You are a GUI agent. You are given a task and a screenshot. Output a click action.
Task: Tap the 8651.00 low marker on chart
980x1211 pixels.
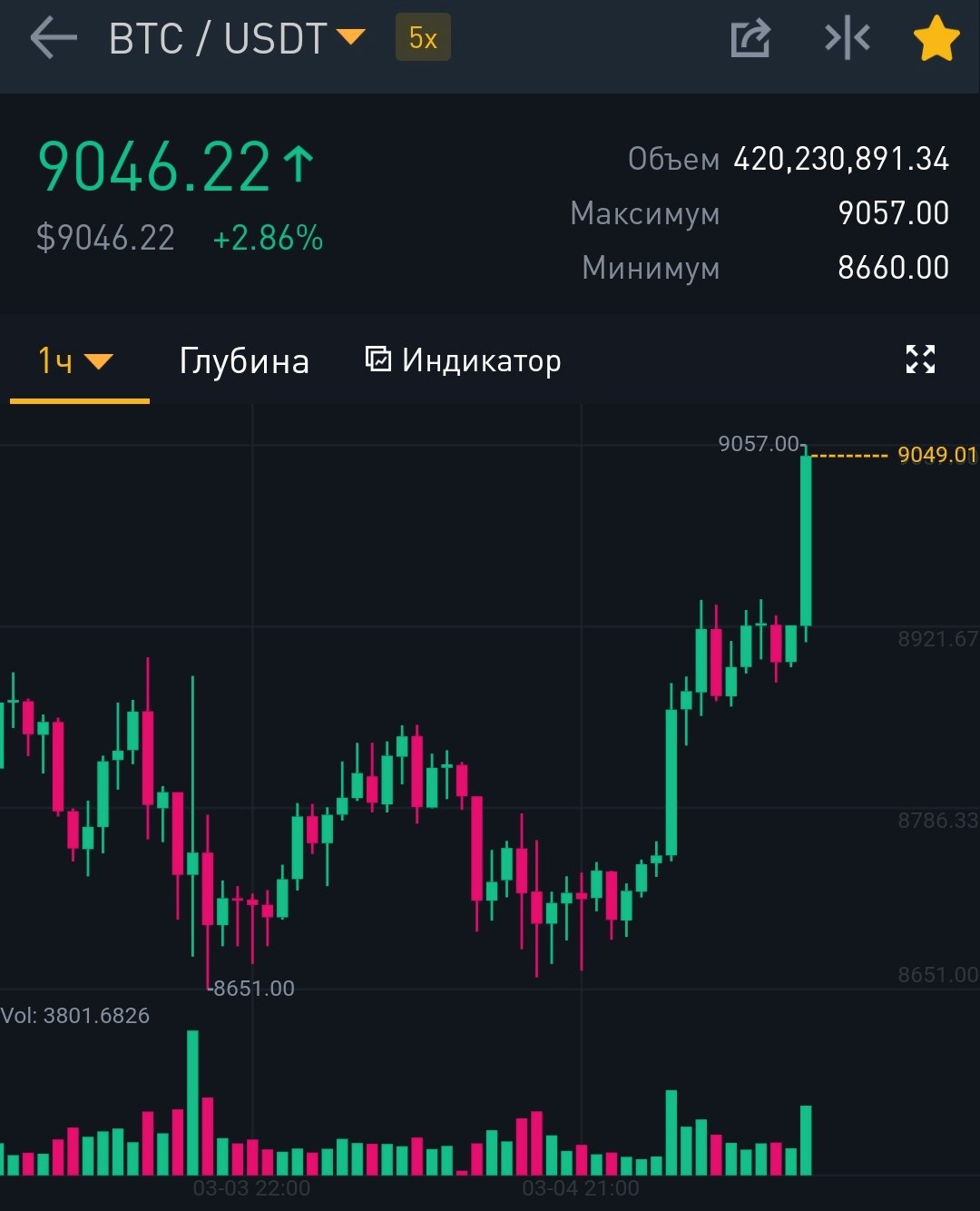coord(253,989)
